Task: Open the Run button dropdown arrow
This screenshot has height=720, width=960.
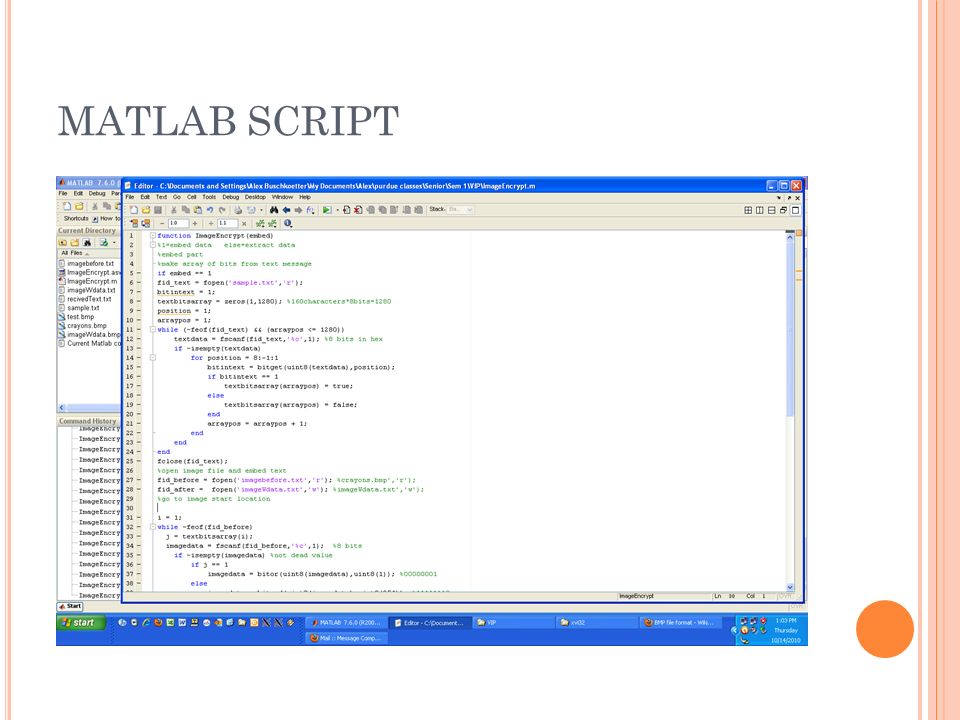Action: click(x=337, y=210)
